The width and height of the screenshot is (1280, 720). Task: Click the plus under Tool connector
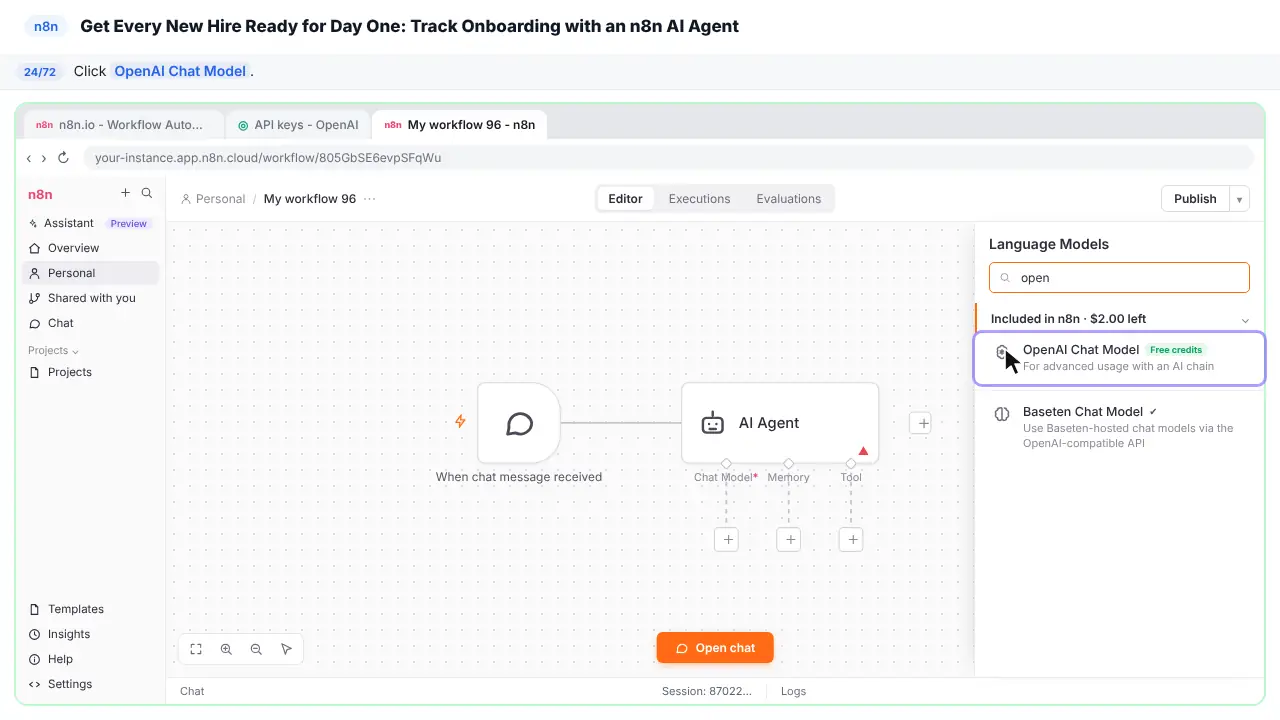click(851, 540)
